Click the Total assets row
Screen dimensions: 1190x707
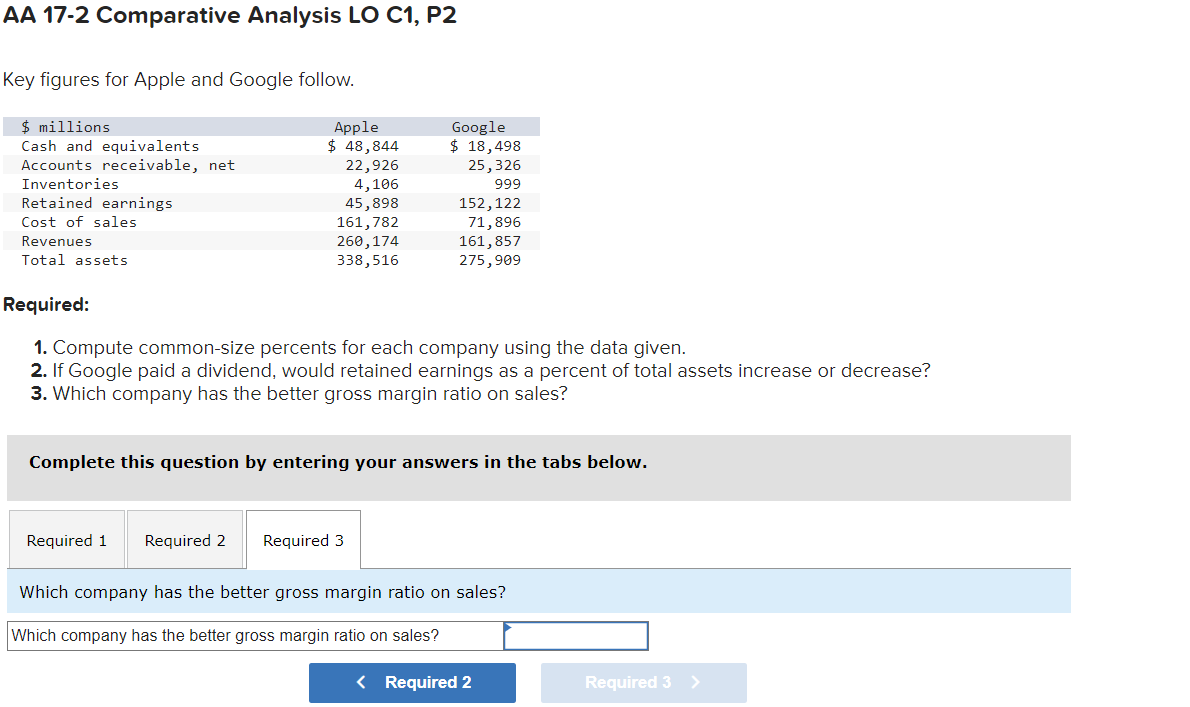(x=73, y=260)
